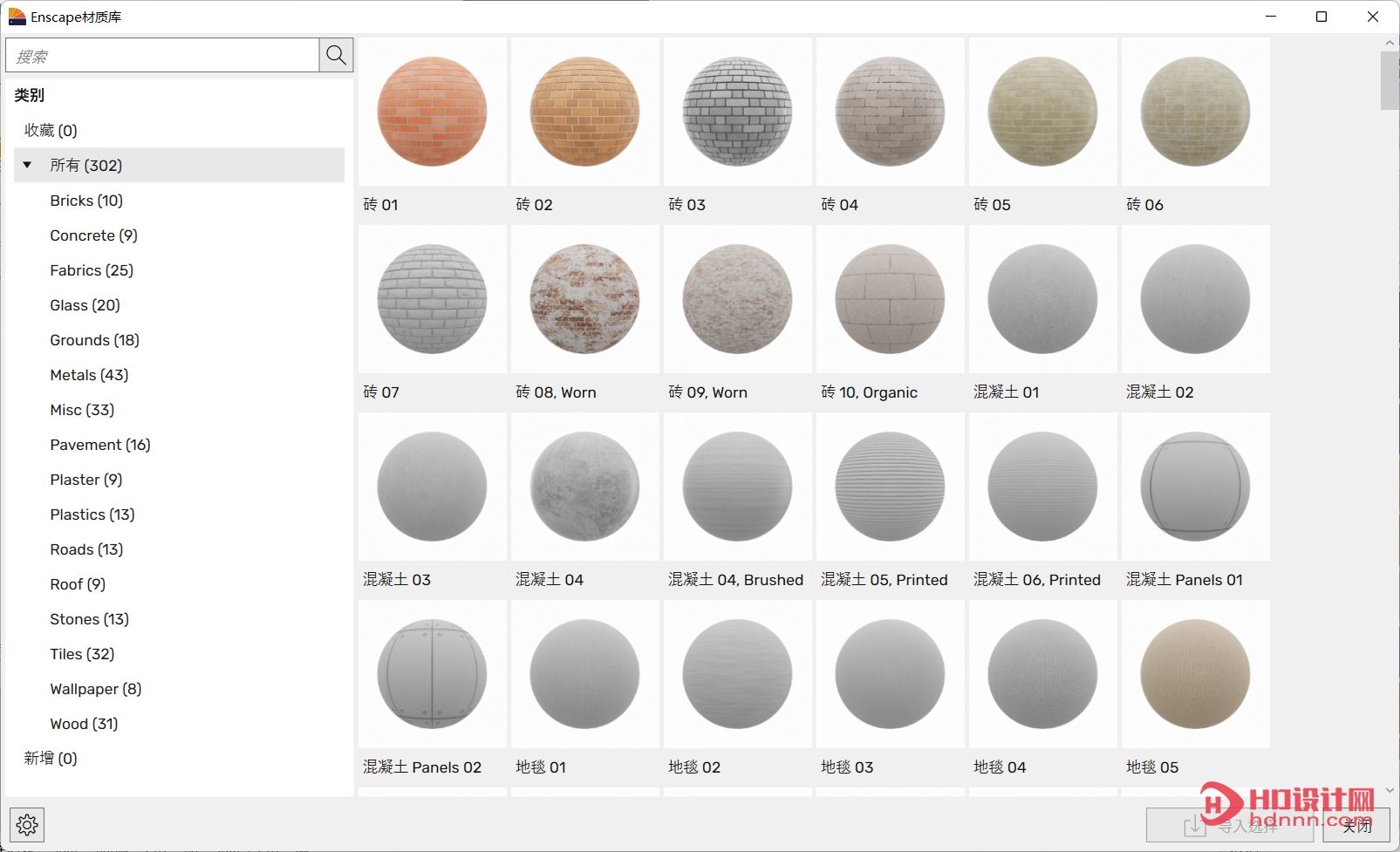Click the 关闭 close button
The height and width of the screenshot is (852, 1400).
click(1356, 825)
